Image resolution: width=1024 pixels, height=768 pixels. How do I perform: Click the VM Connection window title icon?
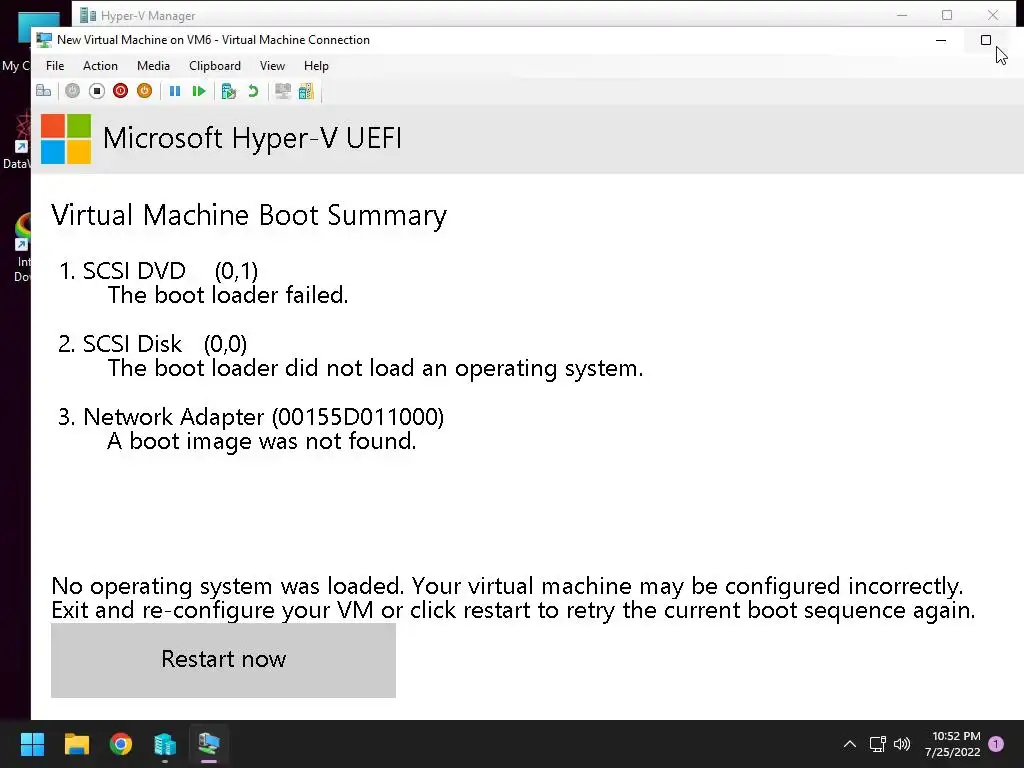(x=44, y=40)
